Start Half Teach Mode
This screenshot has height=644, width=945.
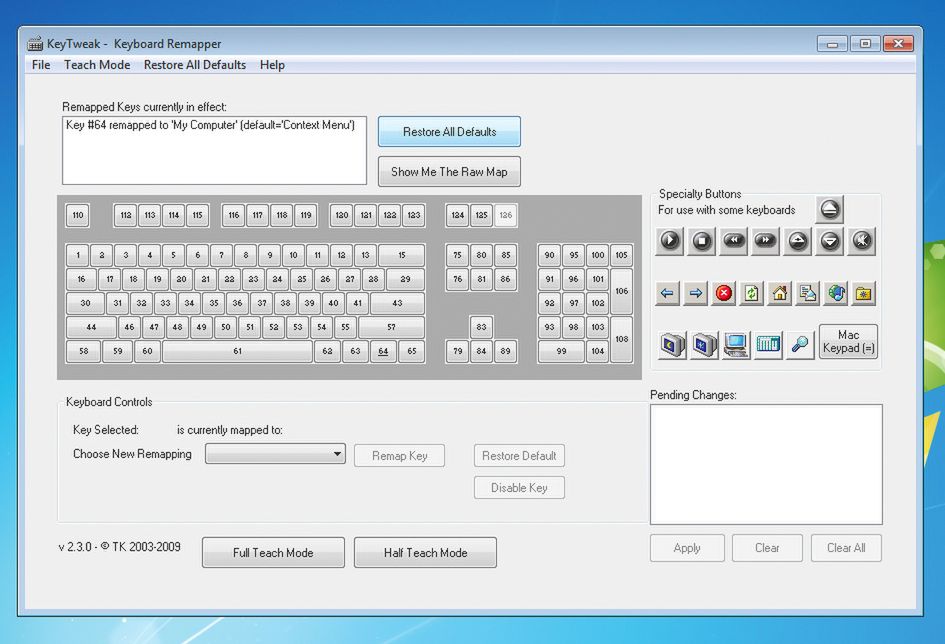click(x=425, y=552)
